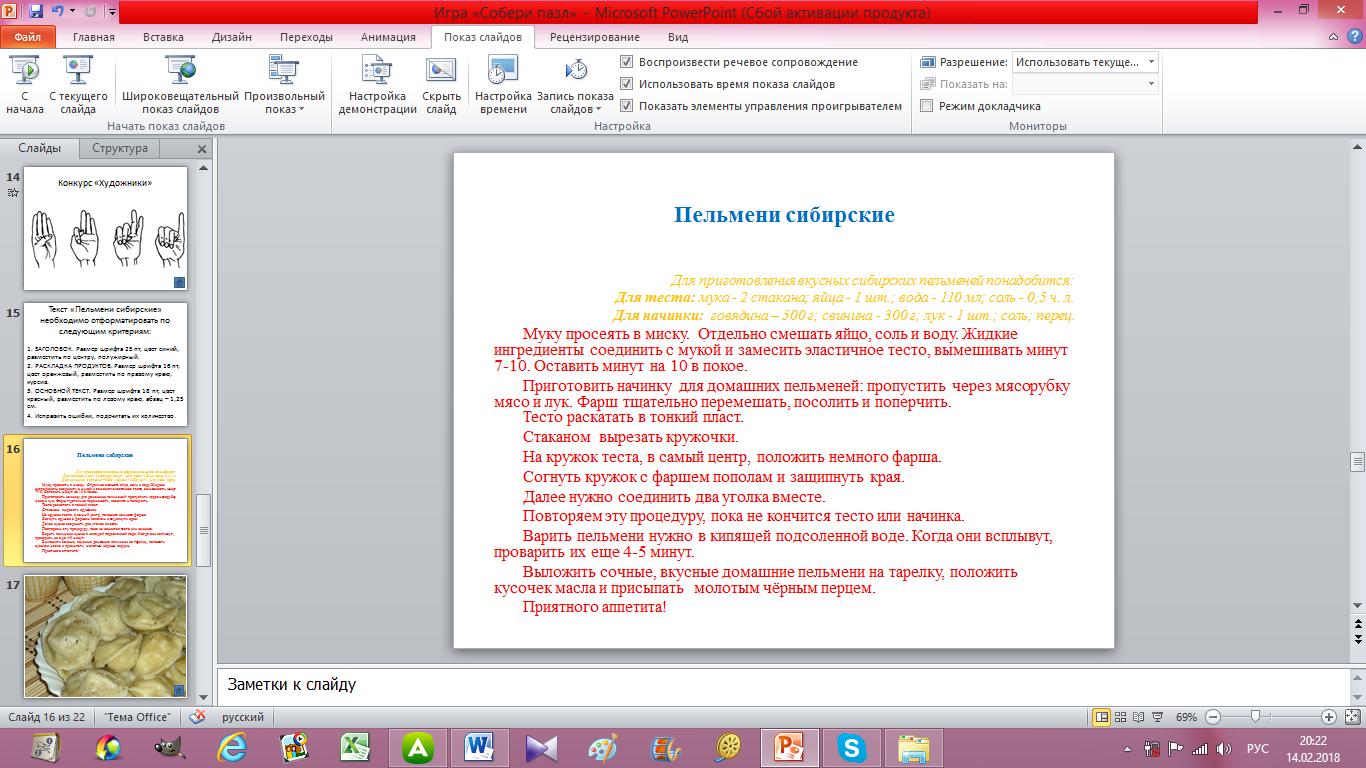Switch to Вставка ribbon tab
Screen dimensions: 1366x768
(163, 37)
